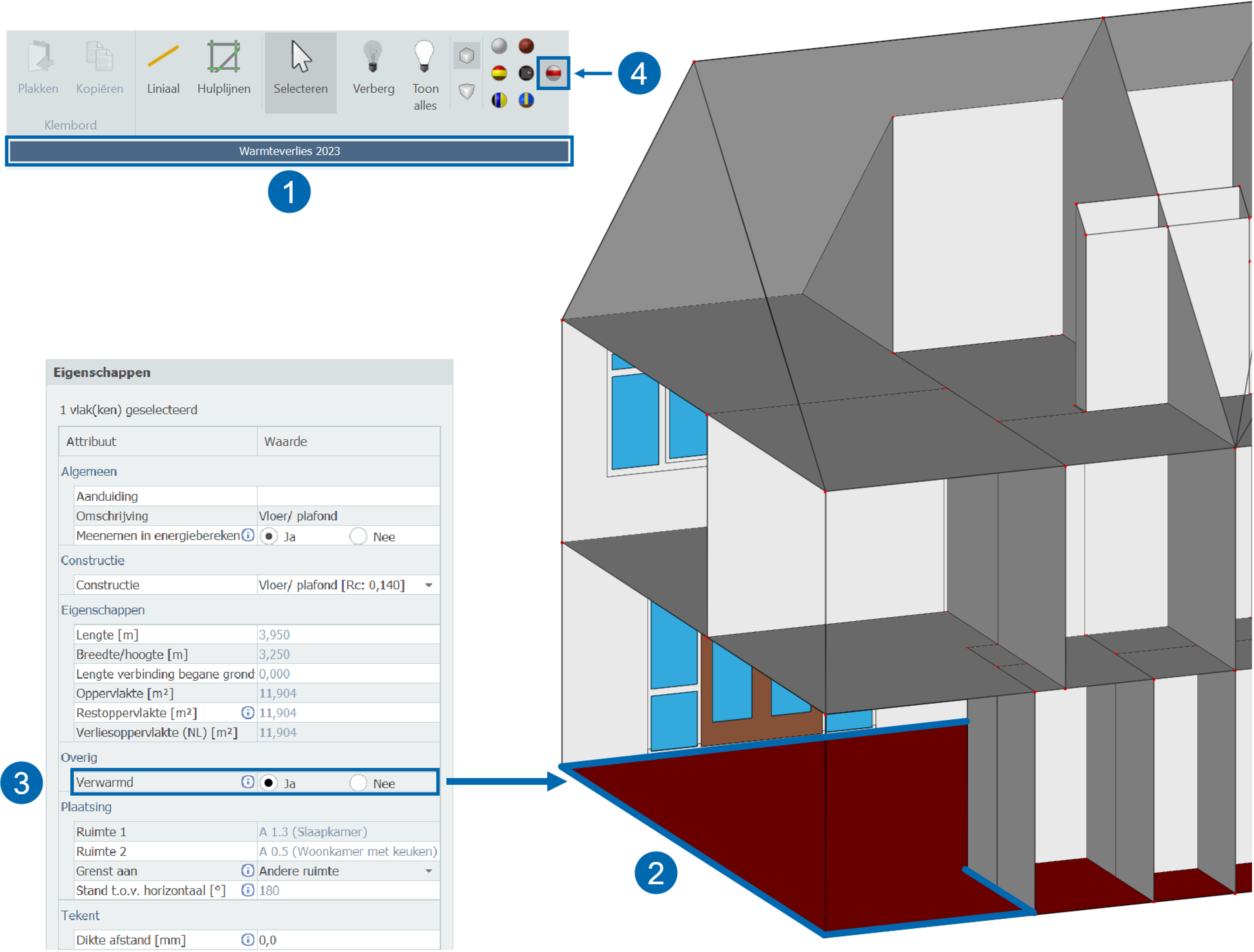Choose Nee for Meenemen in energieberekening
Screen dimensions: 1254x952
click(x=358, y=536)
